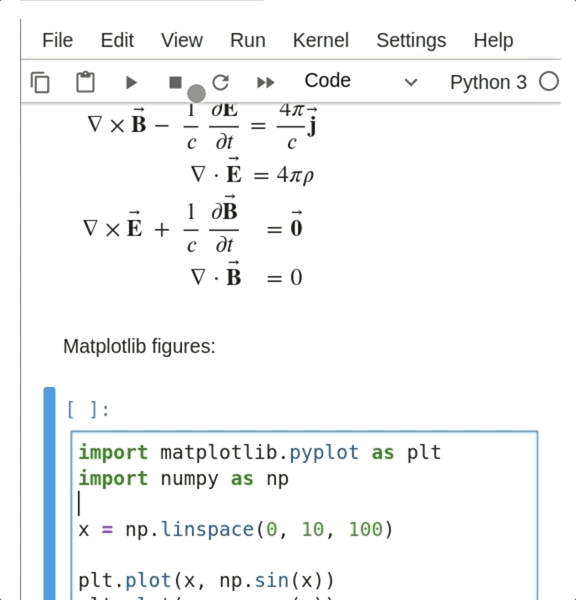576x600 pixels.
Task: Restart the kernel with circular arrow icon
Action: coord(221,82)
